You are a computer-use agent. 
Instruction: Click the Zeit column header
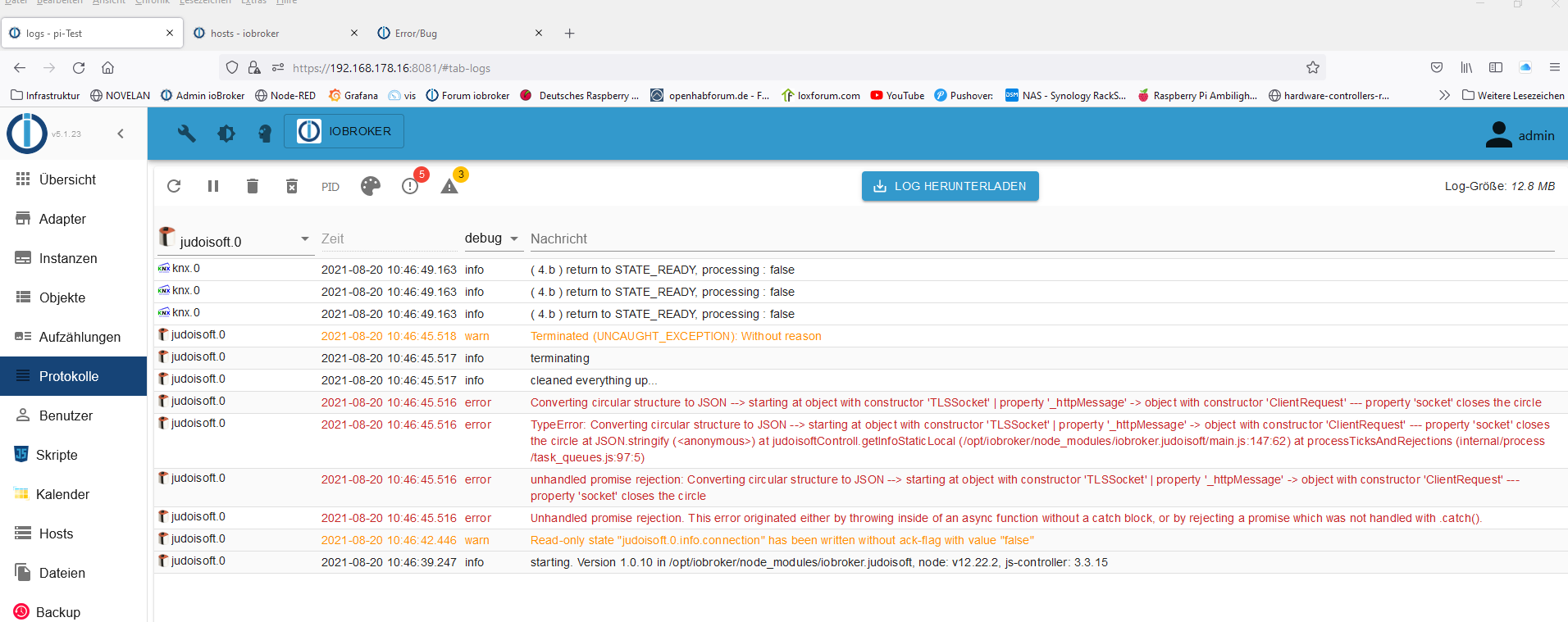coord(389,239)
